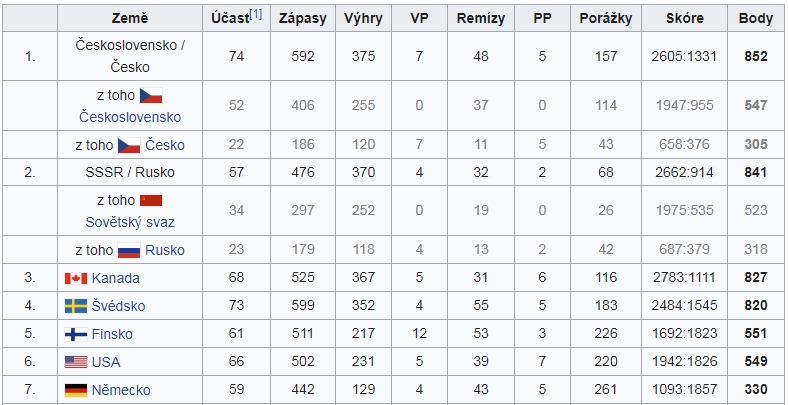788x405 pixels.
Task: Visit the Finsko page link
Action: (x=112, y=334)
